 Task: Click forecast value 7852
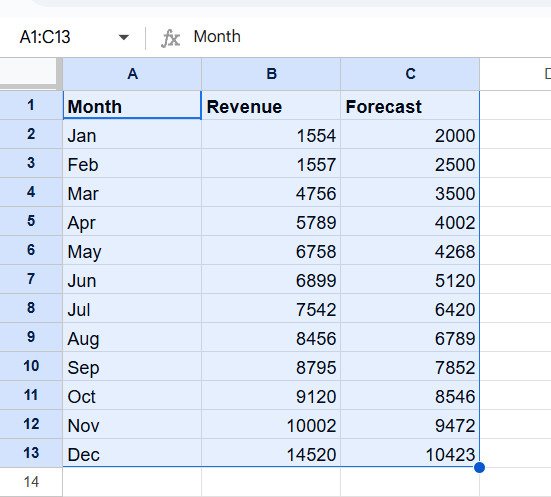tap(410, 366)
